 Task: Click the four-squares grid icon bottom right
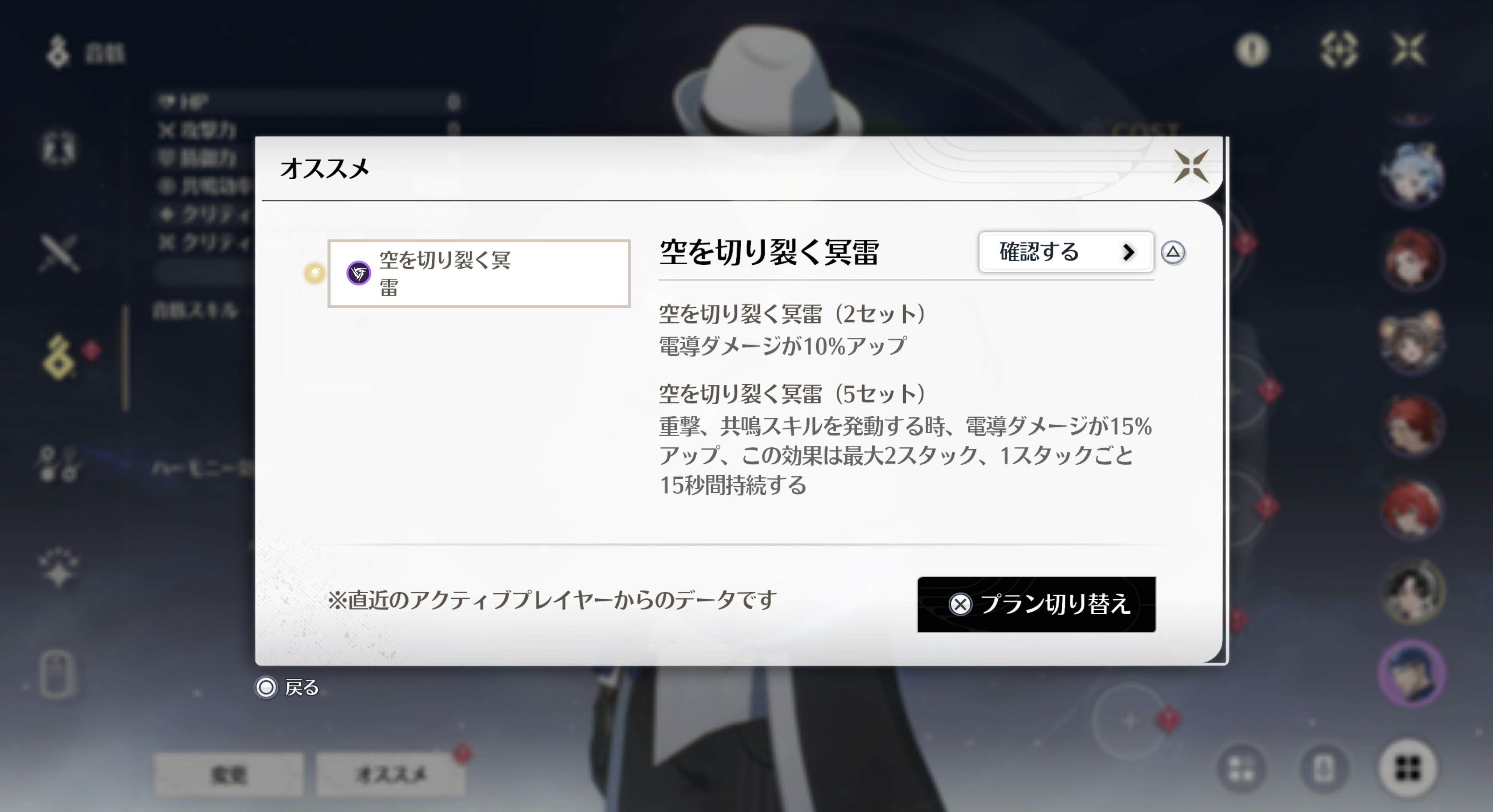pyautogui.click(x=1407, y=768)
